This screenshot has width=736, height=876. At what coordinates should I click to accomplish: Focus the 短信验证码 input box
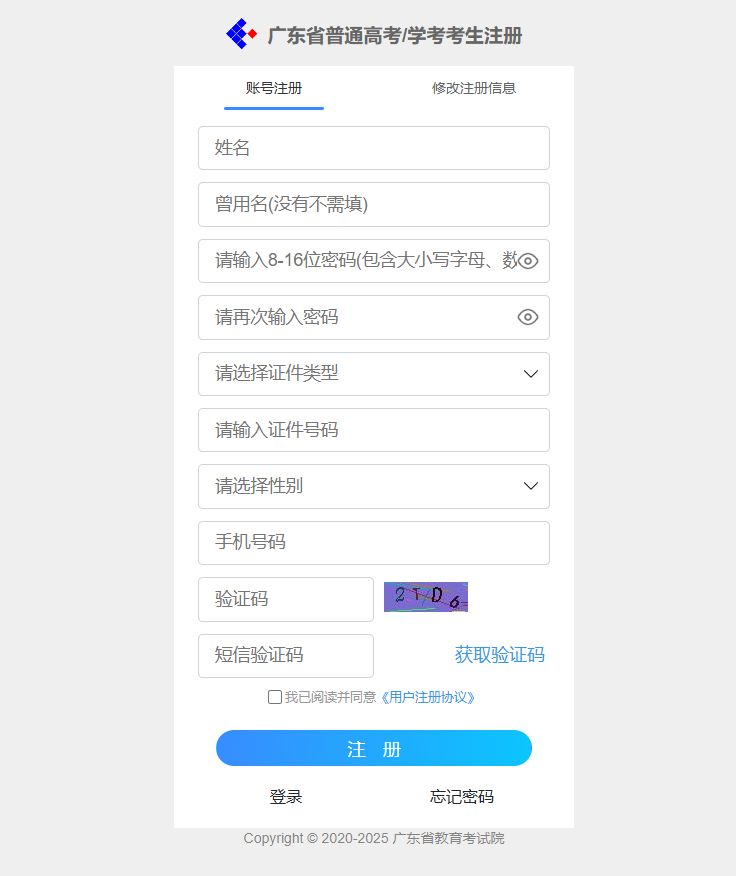click(286, 656)
